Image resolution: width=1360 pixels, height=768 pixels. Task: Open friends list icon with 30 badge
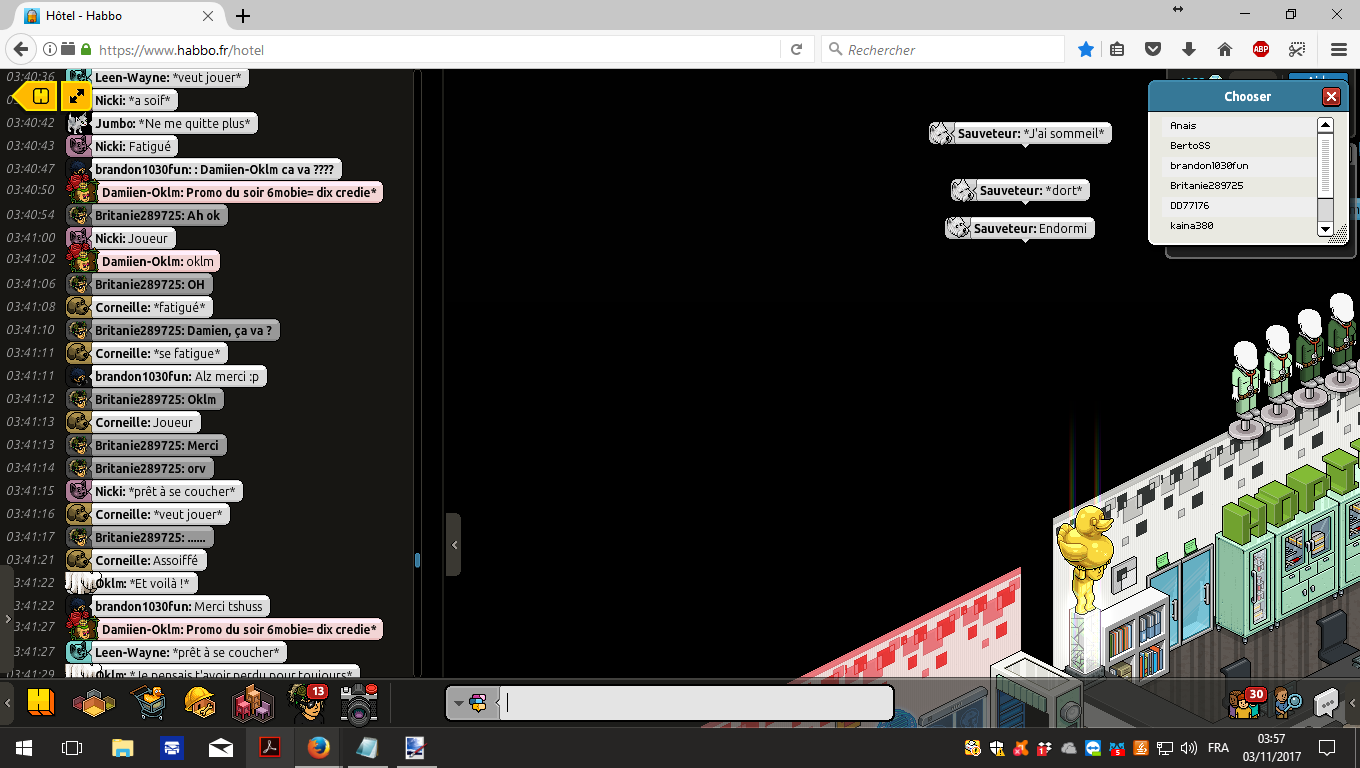pos(1245,703)
